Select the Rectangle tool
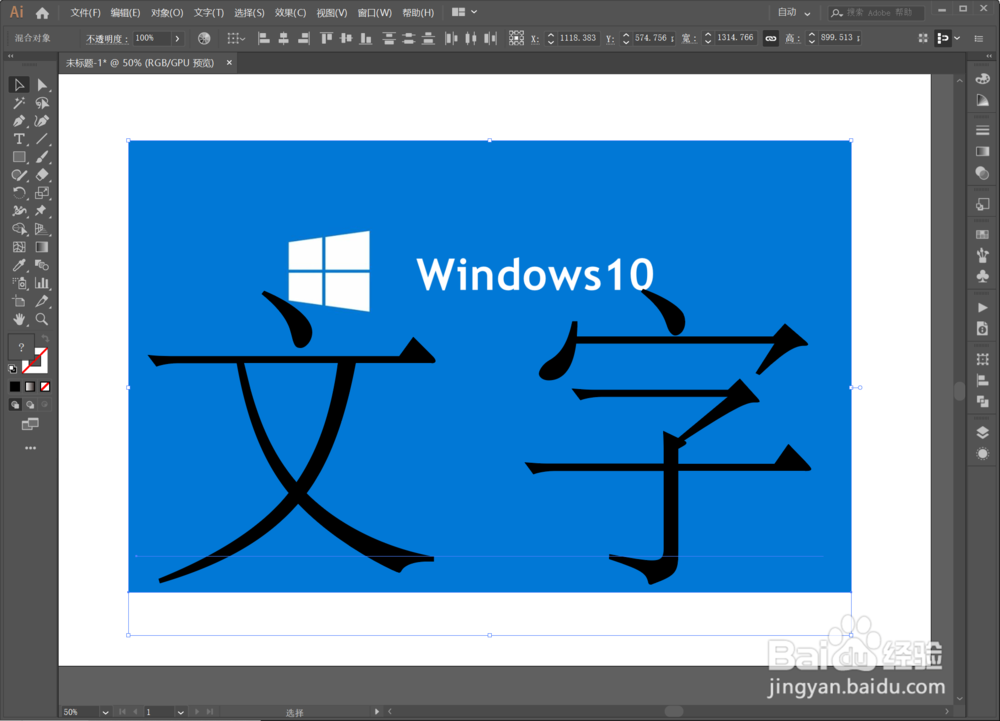Viewport: 1000px width, 721px height. [18, 157]
